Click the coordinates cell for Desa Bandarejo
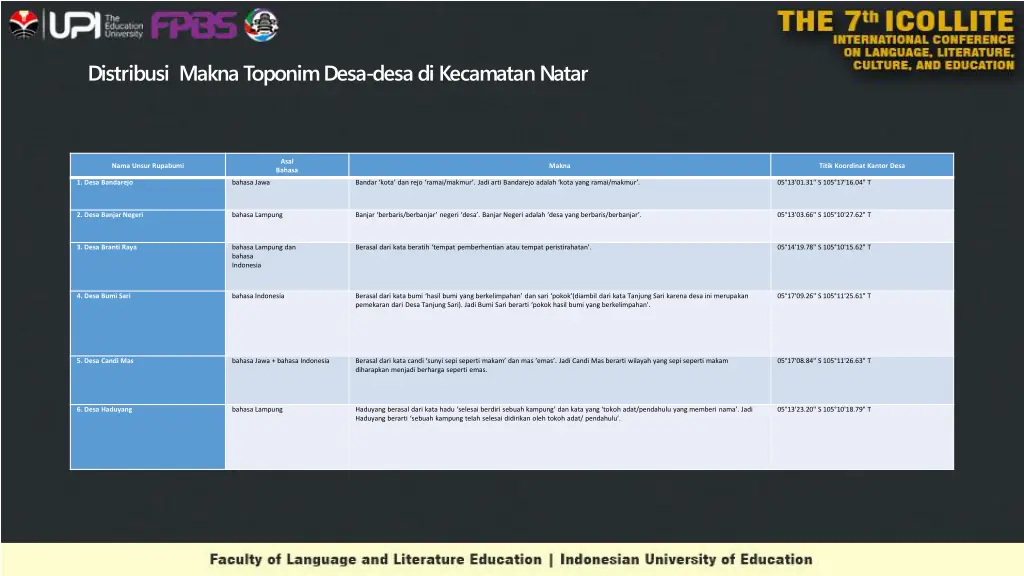Viewport: 1024px width, 576px height. (x=823, y=183)
